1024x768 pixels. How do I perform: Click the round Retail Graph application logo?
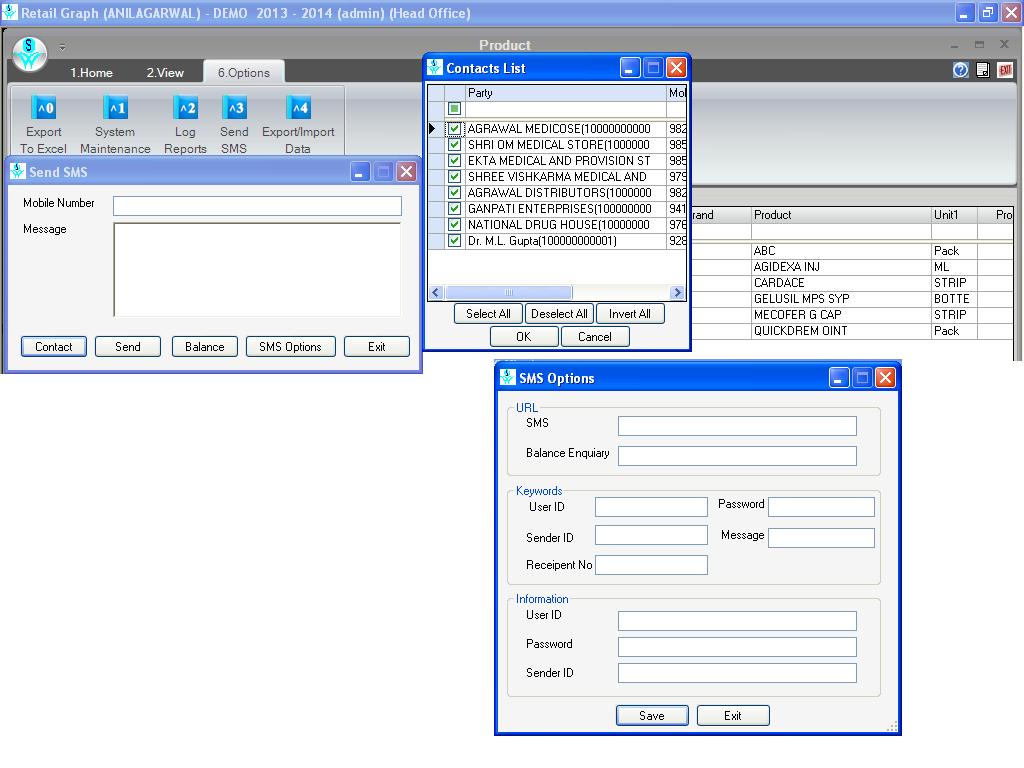click(29, 53)
